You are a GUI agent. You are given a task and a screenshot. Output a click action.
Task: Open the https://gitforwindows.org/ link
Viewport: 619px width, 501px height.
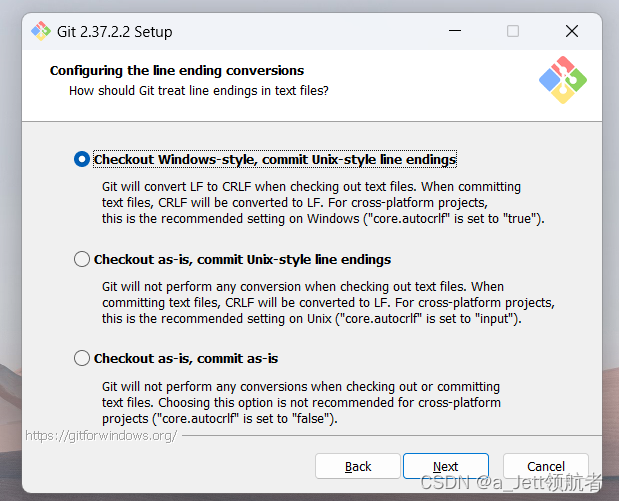(101, 435)
